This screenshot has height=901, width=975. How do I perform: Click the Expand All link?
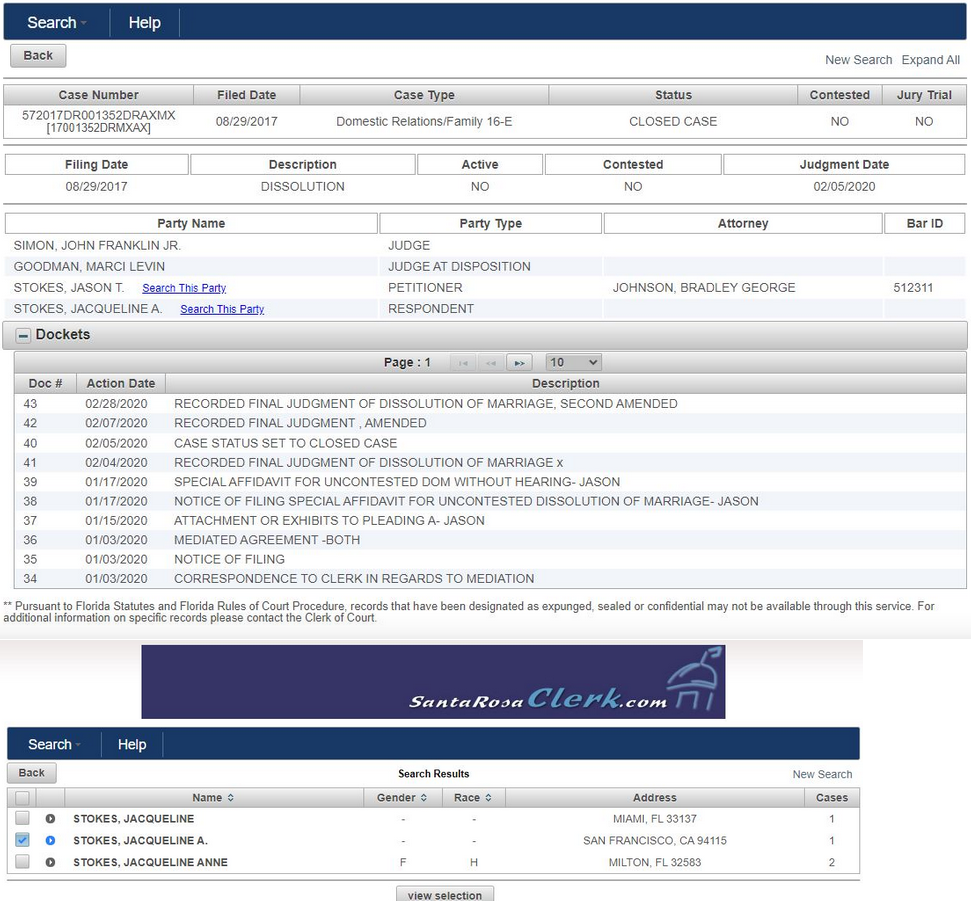(930, 60)
